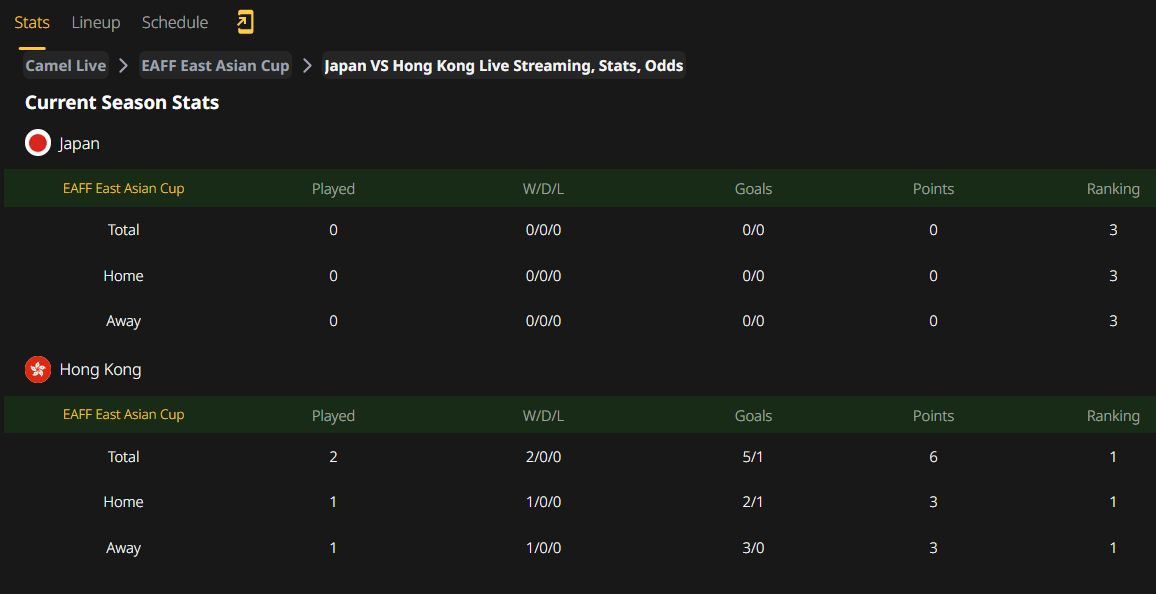Click the Hong Kong team name

click(x=100, y=369)
